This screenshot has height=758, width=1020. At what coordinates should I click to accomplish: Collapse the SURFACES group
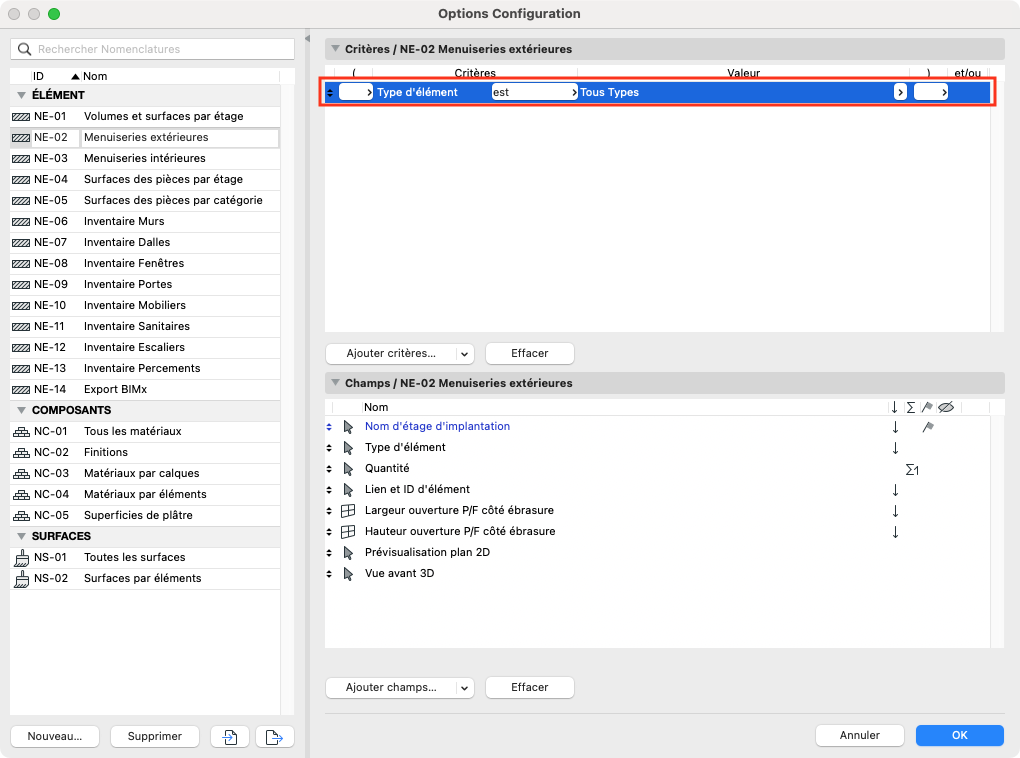[21, 536]
